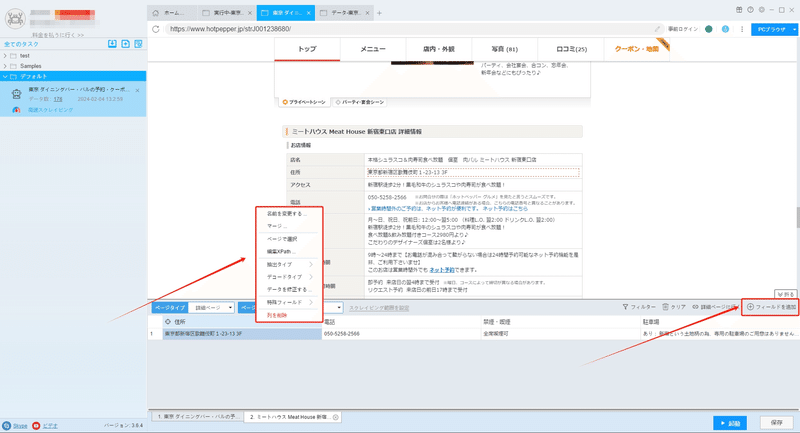Click the gift box icon in the title bar
This screenshot has height=433, width=800.
coord(739,10)
